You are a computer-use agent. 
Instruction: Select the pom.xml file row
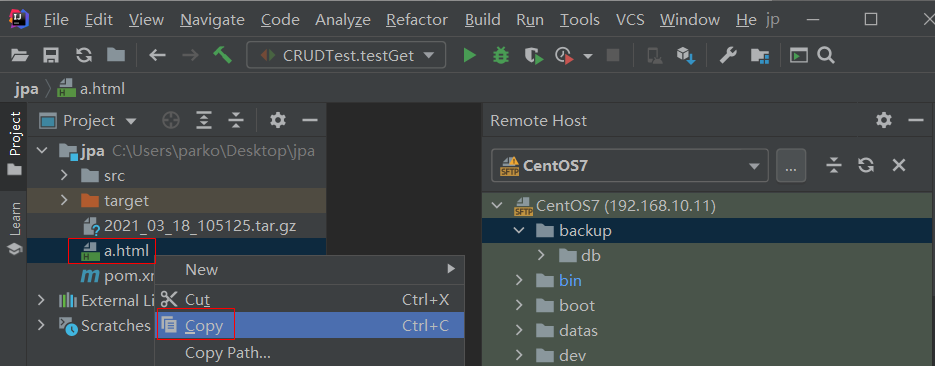click(x=91, y=276)
